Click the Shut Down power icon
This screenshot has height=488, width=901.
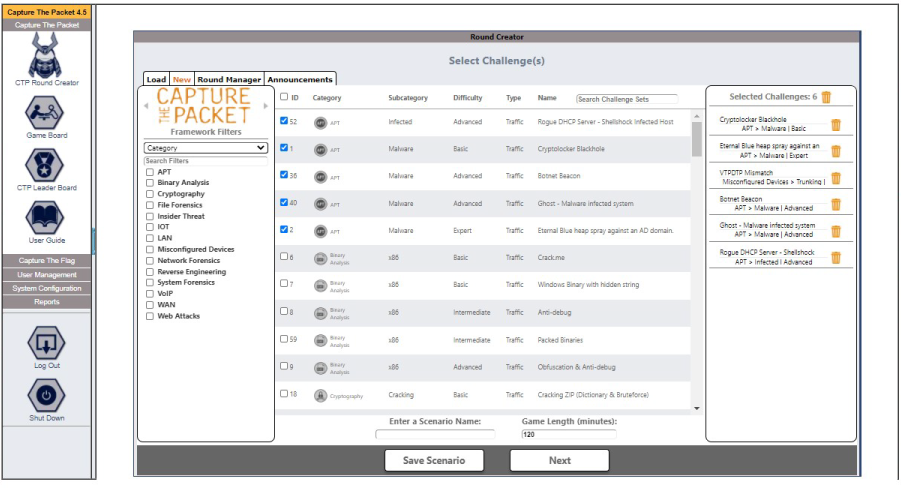46,395
